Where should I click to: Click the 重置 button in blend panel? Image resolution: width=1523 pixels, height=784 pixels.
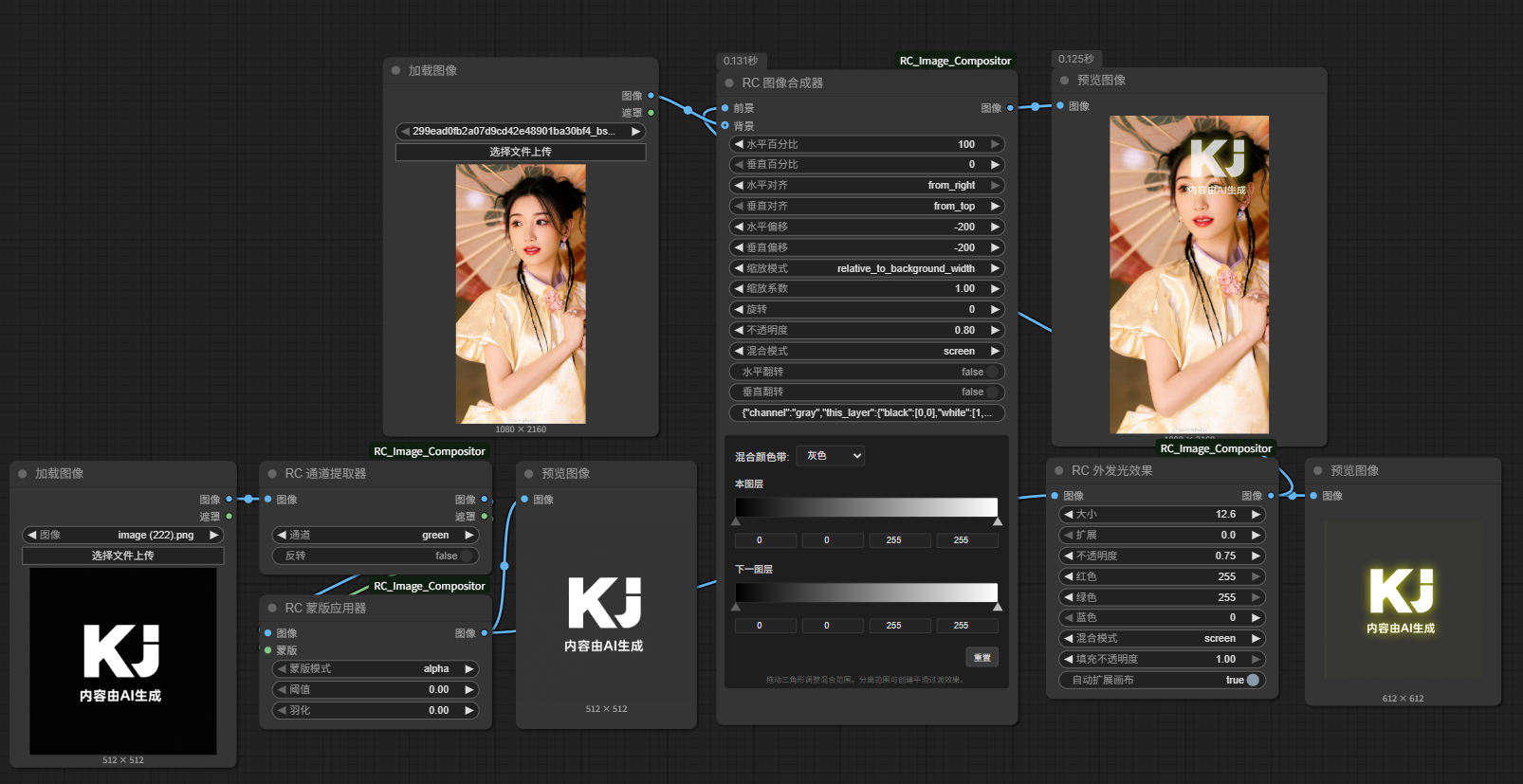pos(982,657)
